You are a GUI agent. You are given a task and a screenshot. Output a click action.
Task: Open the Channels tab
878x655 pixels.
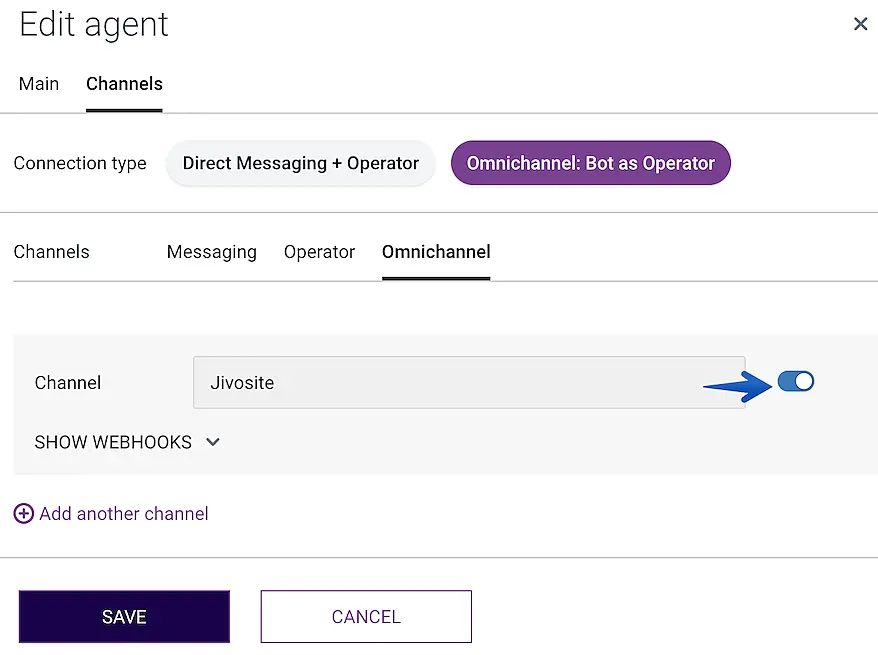tap(124, 84)
